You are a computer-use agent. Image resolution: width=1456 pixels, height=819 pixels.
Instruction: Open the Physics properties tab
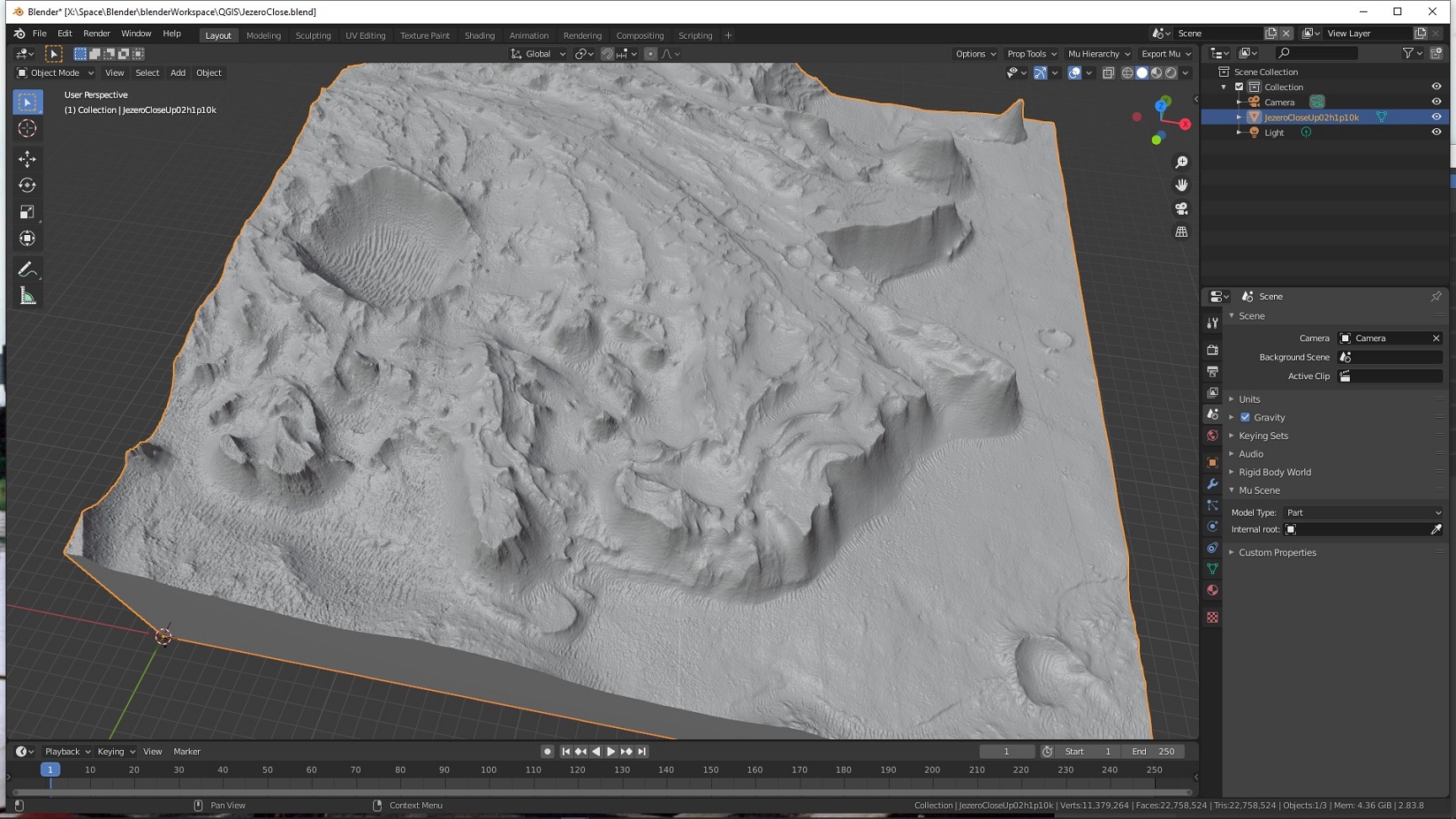pos(1212,527)
